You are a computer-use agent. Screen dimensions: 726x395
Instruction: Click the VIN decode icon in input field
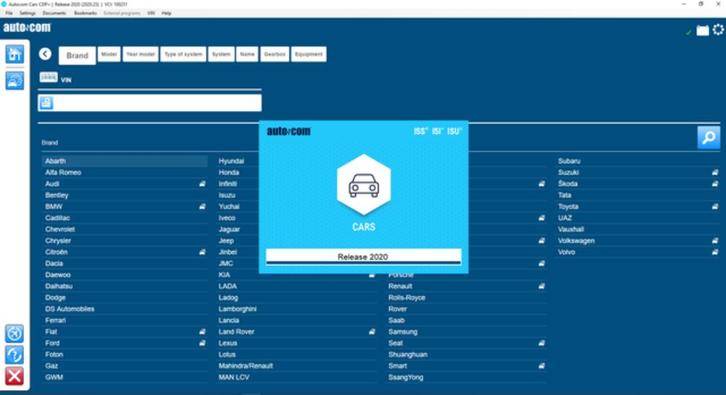pyautogui.click(x=46, y=103)
